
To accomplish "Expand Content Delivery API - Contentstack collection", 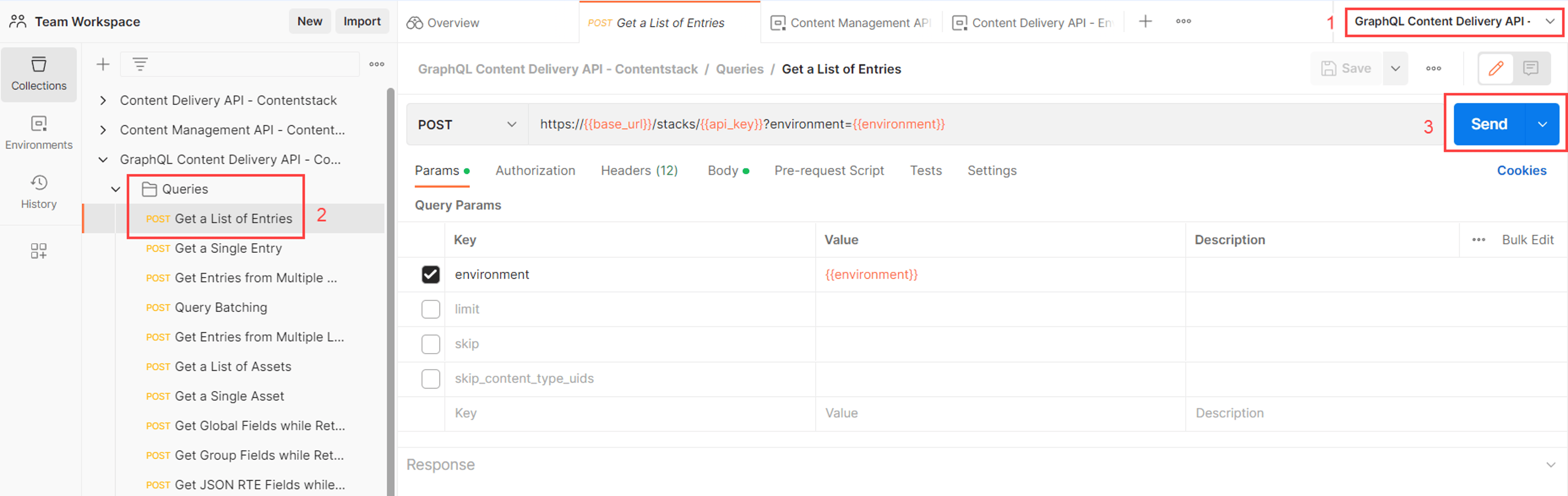I will tap(103, 100).
